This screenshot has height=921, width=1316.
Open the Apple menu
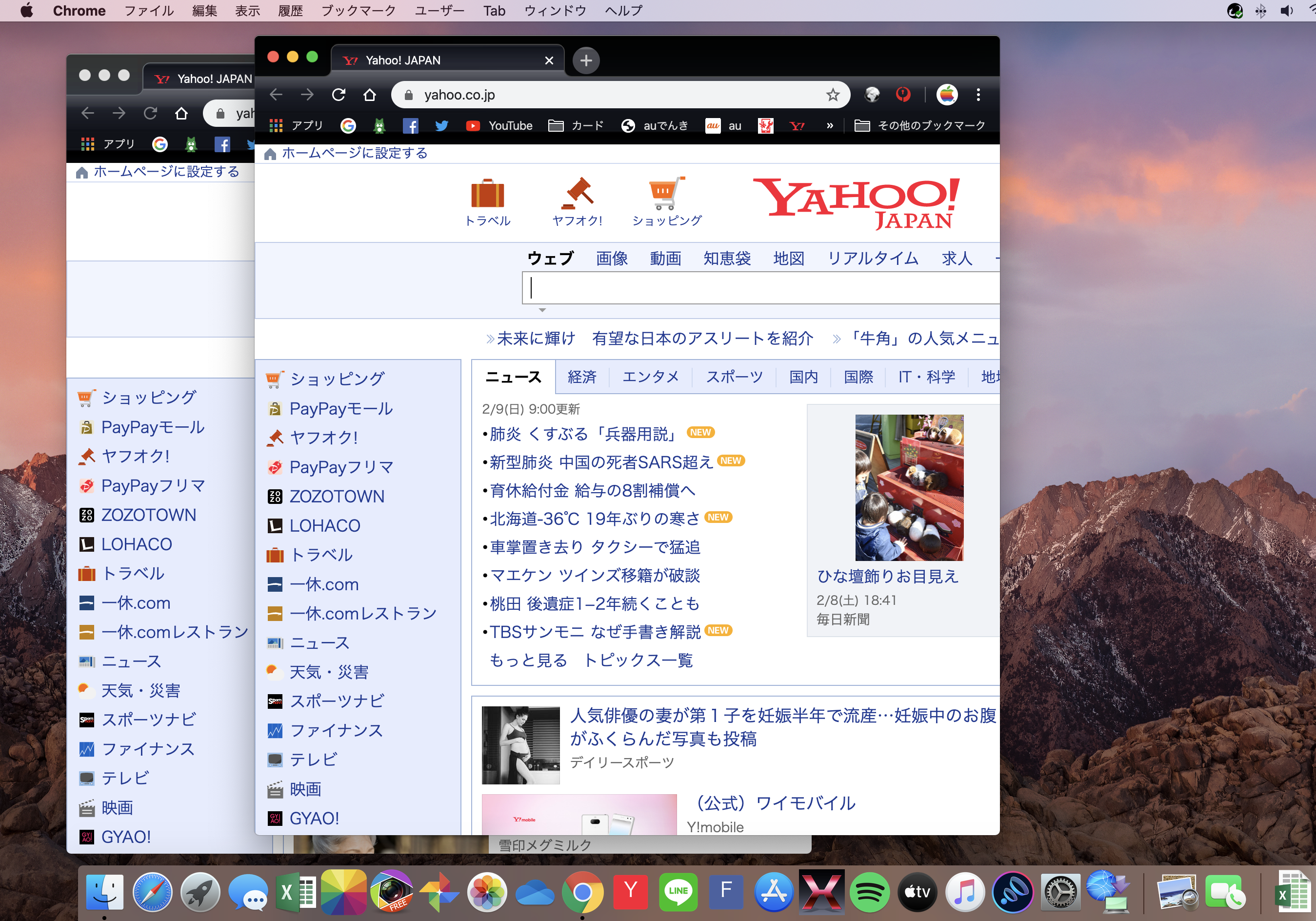[26, 10]
